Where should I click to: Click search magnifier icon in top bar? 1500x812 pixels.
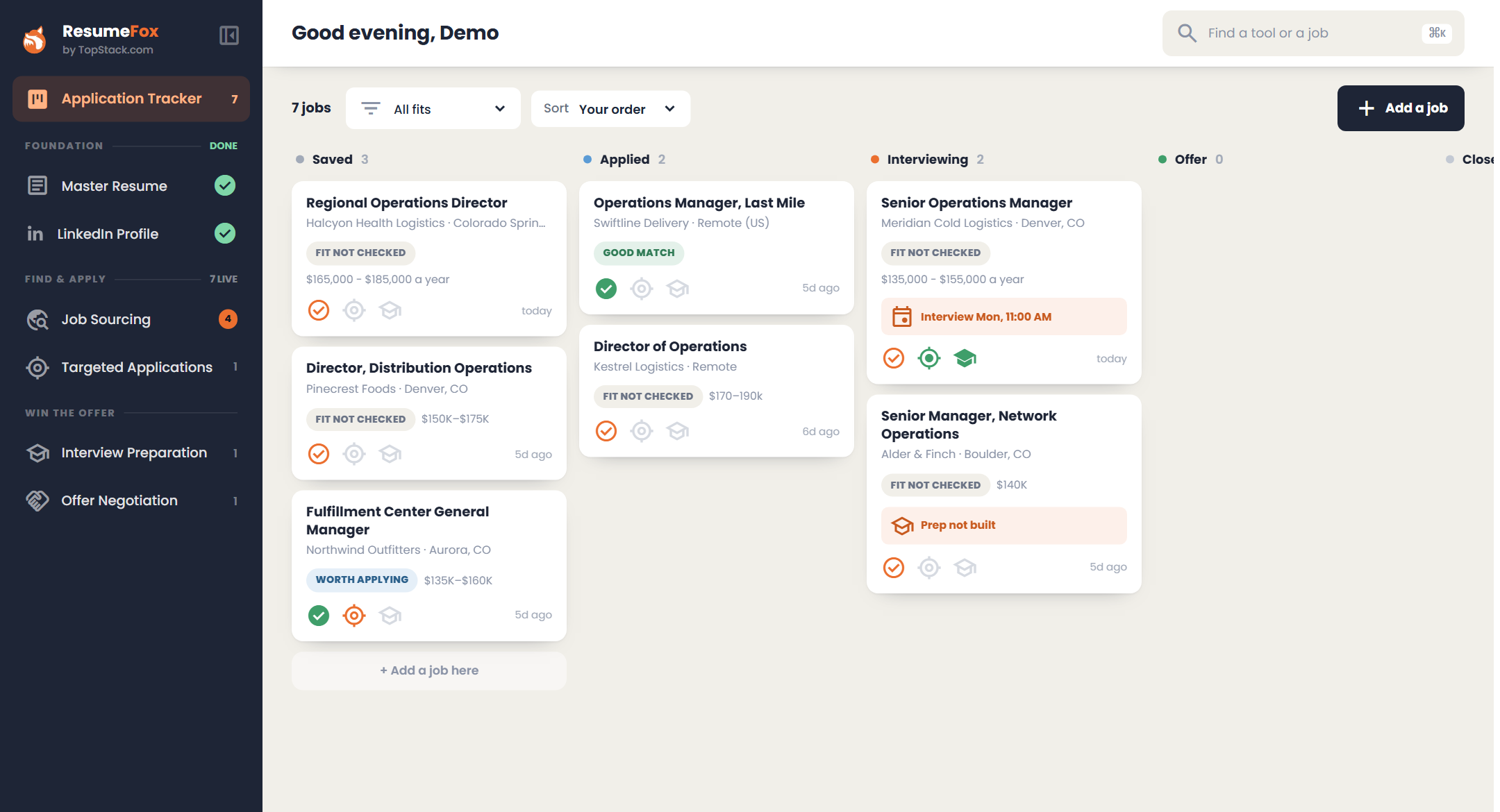[x=1187, y=33]
